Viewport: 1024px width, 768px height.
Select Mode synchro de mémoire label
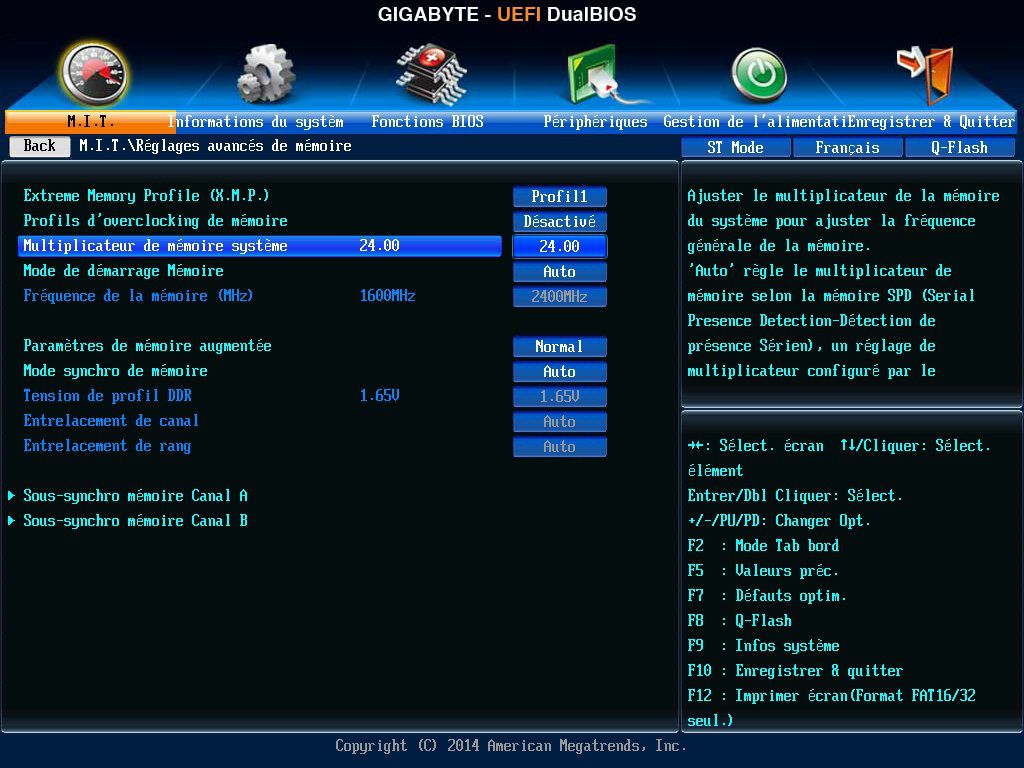click(x=116, y=371)
